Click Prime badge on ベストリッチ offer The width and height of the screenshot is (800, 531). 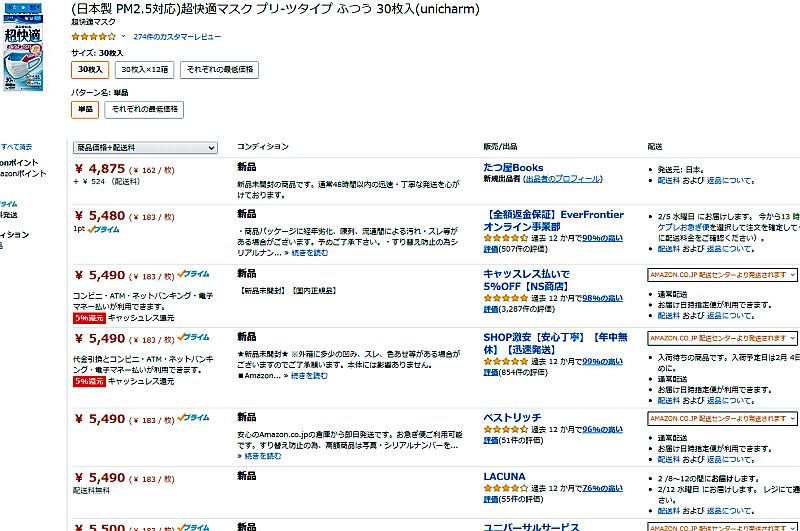click(193, 418)
